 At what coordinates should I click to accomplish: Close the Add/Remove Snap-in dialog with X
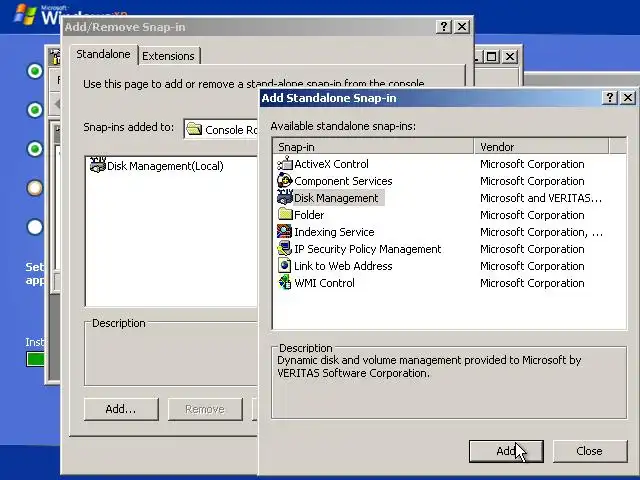[x=462, y=27]
